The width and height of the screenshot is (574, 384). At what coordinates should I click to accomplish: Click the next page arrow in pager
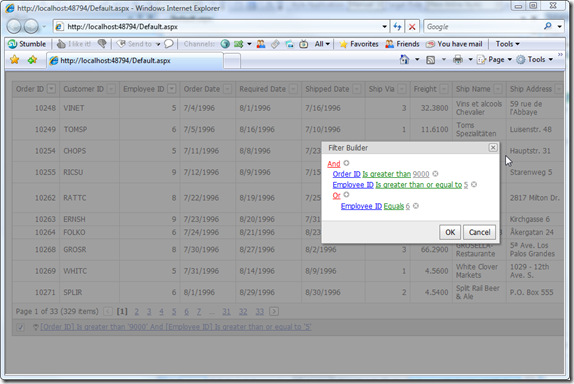click(274, 312)
